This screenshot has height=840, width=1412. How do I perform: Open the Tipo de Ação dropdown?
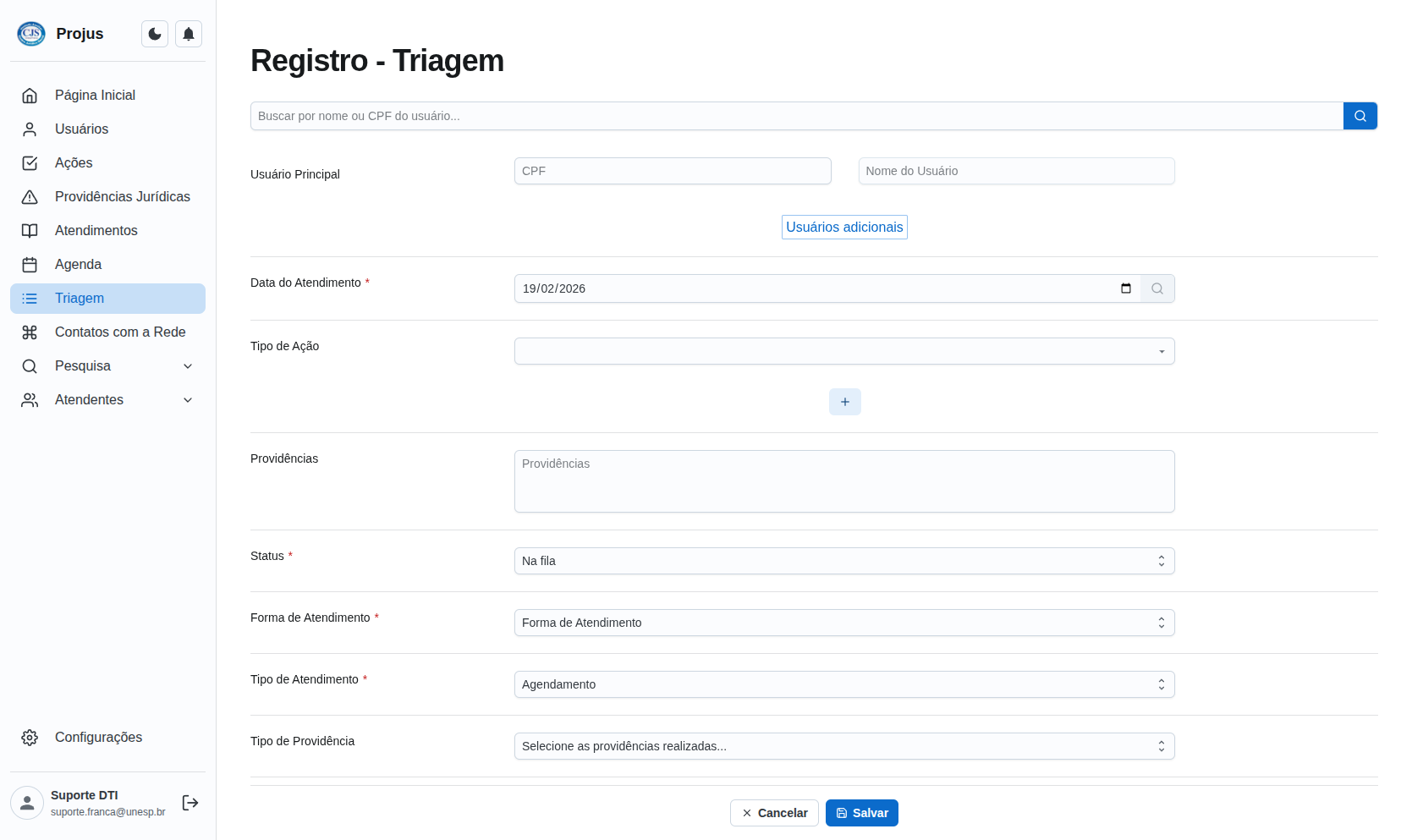(843, 351)
